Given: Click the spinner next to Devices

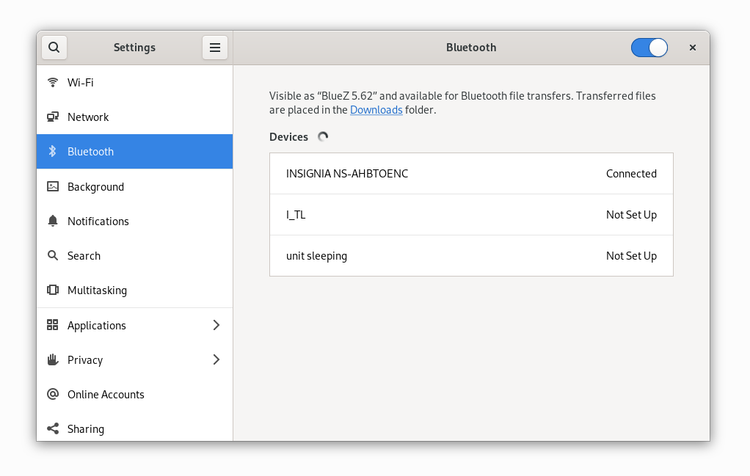Looking at the screenshot, I should point(323,137).
